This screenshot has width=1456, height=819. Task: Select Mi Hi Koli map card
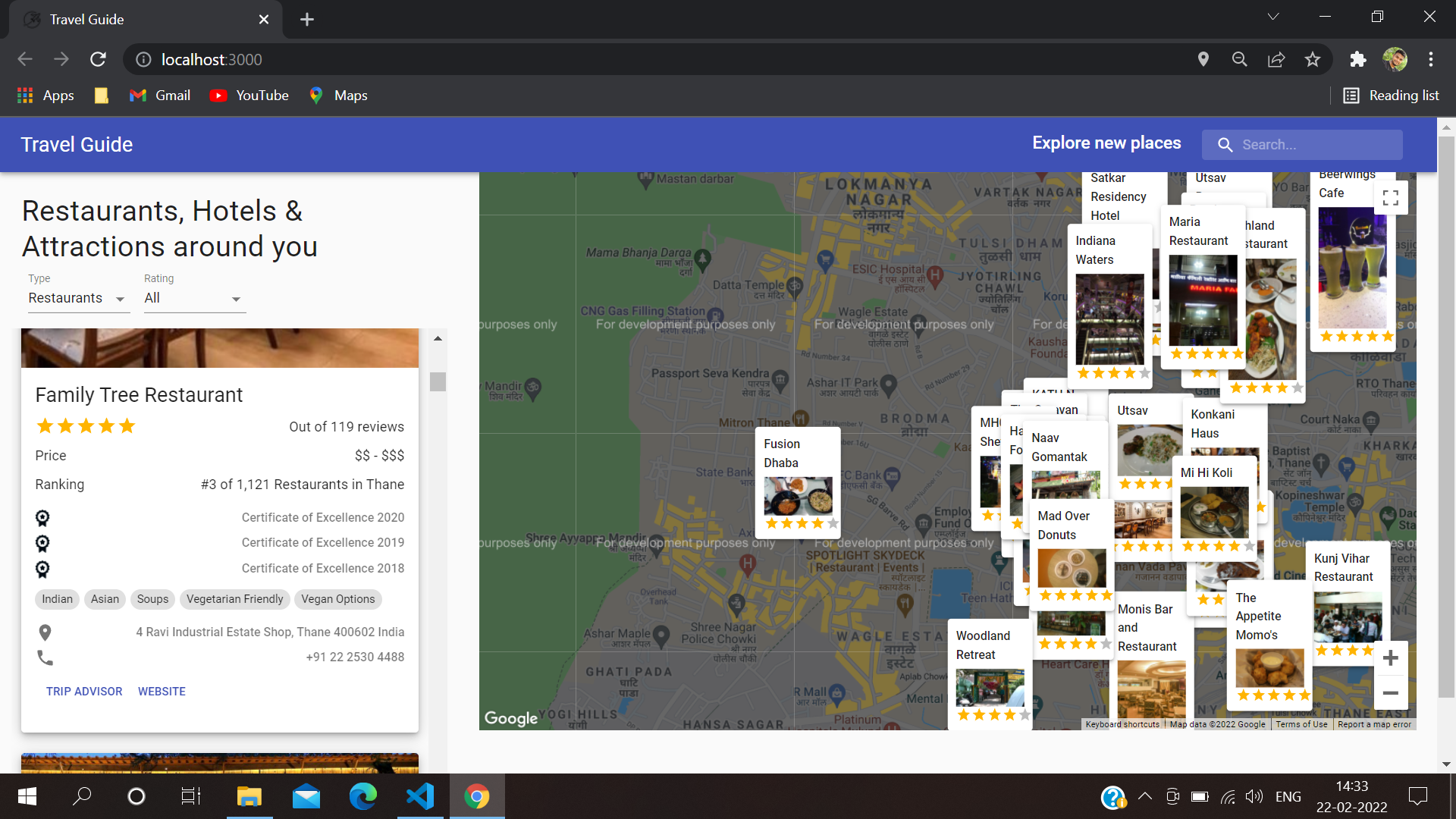point(1213,508)
